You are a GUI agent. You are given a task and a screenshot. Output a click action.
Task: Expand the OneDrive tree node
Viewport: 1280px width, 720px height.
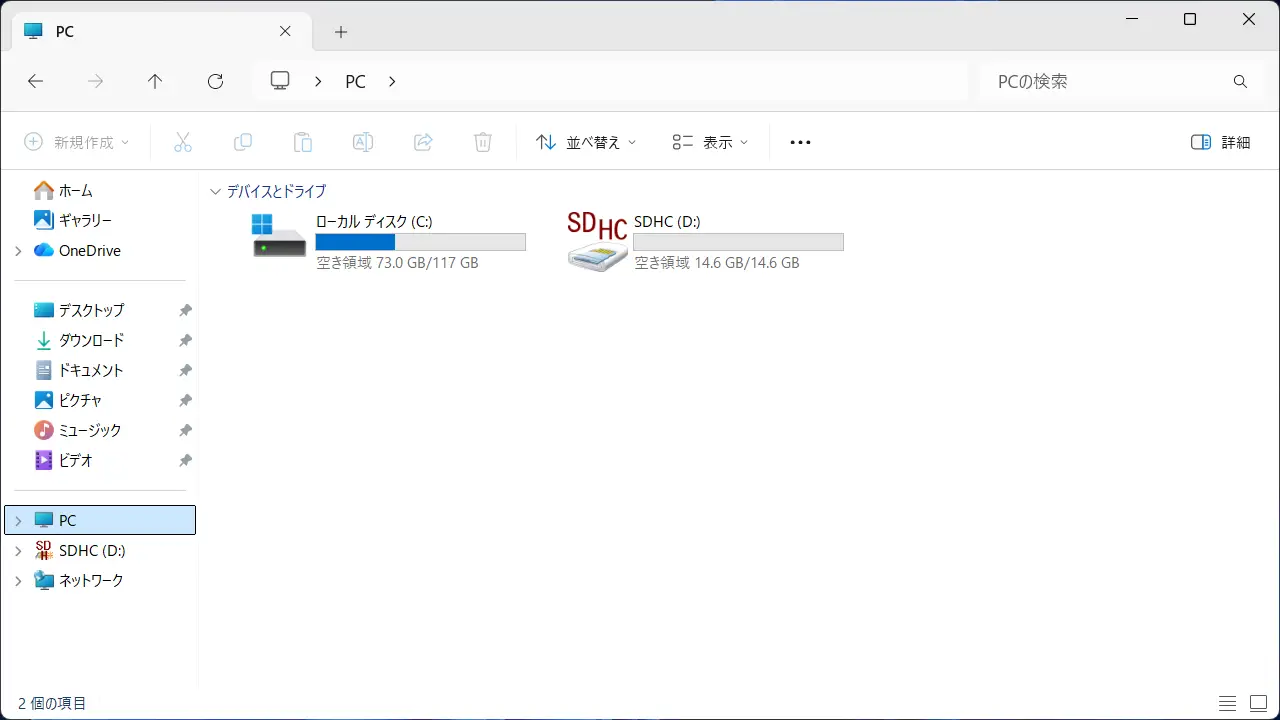pos(18,251)
